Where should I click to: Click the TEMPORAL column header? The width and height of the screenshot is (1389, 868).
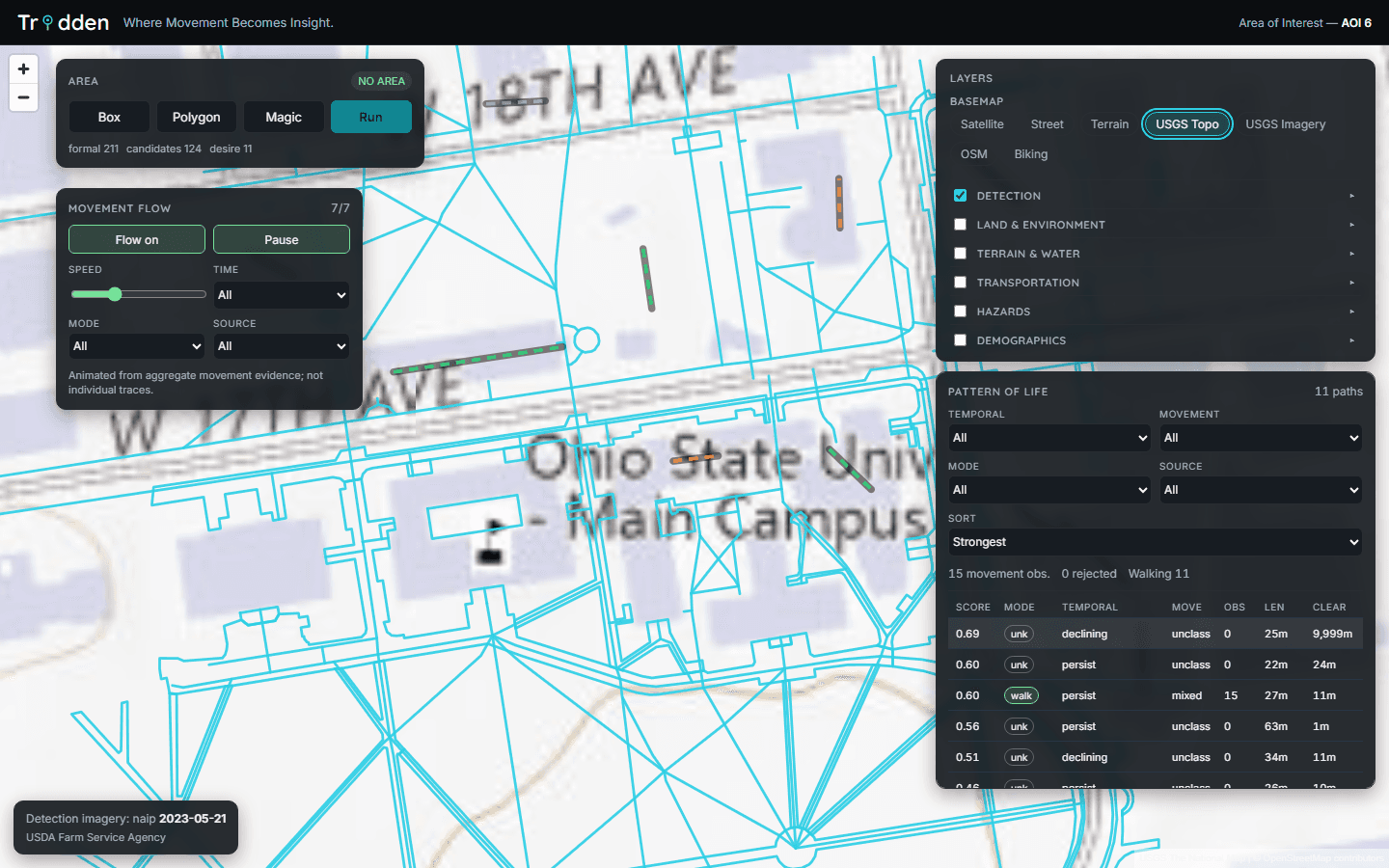pos(1090,607)
